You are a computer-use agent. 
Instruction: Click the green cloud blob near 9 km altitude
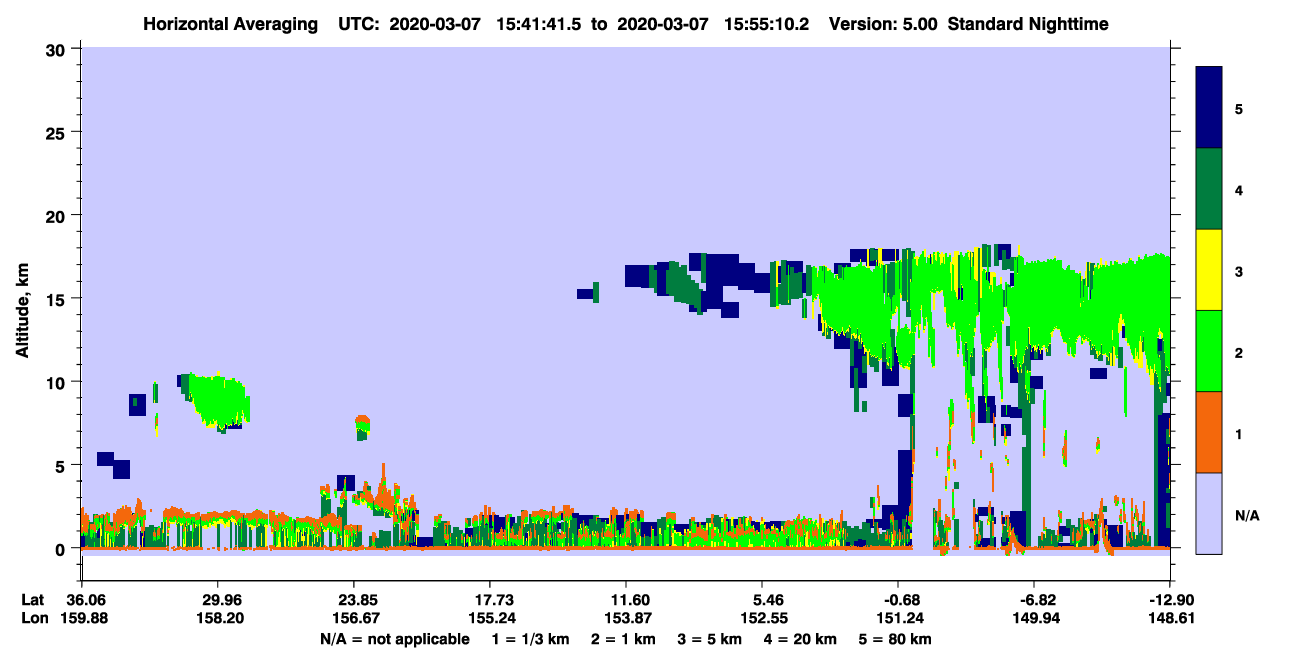click(x=218, y=399)
